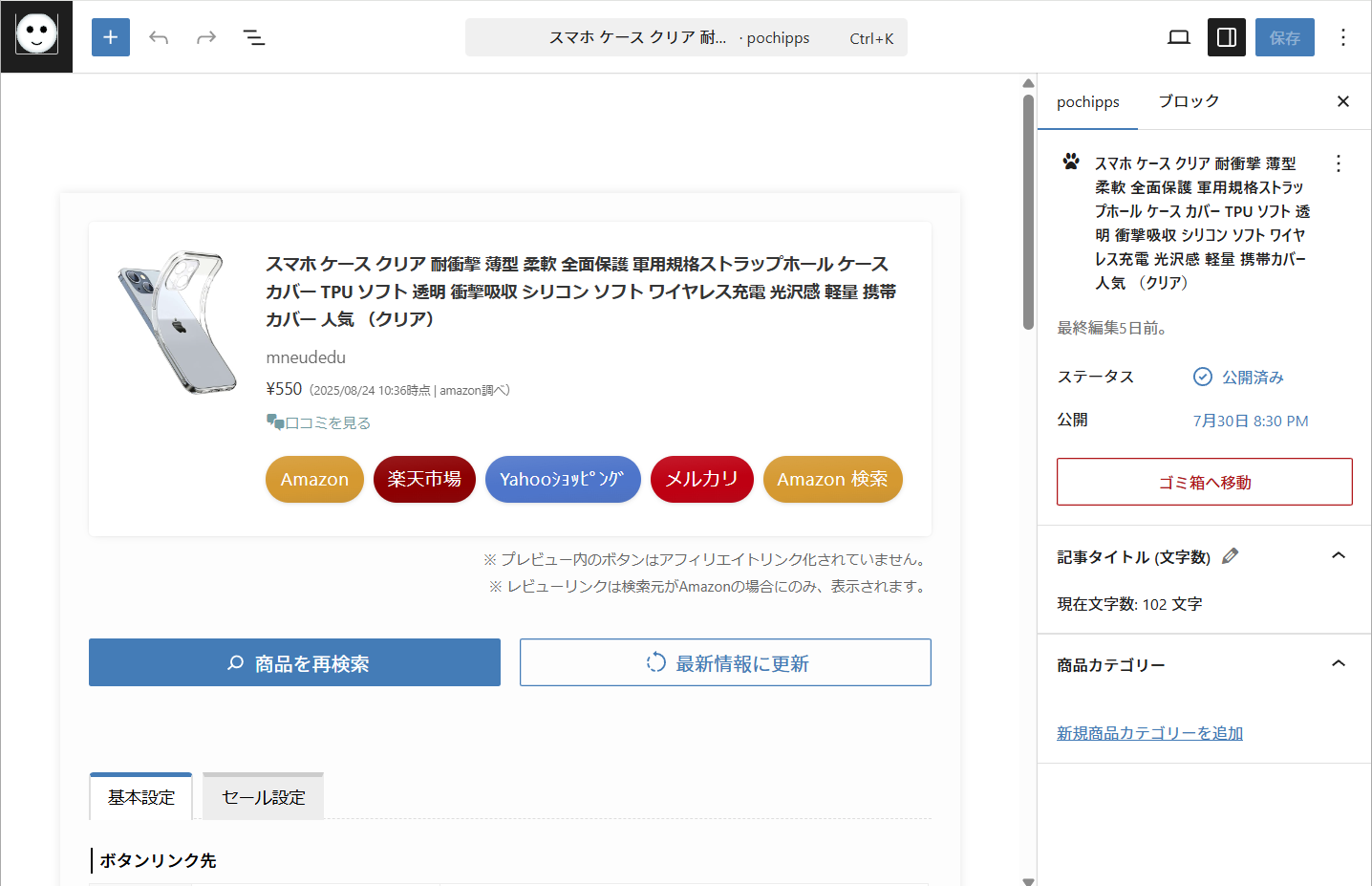Click the brand name mneudedu

(x=306, y=357)
